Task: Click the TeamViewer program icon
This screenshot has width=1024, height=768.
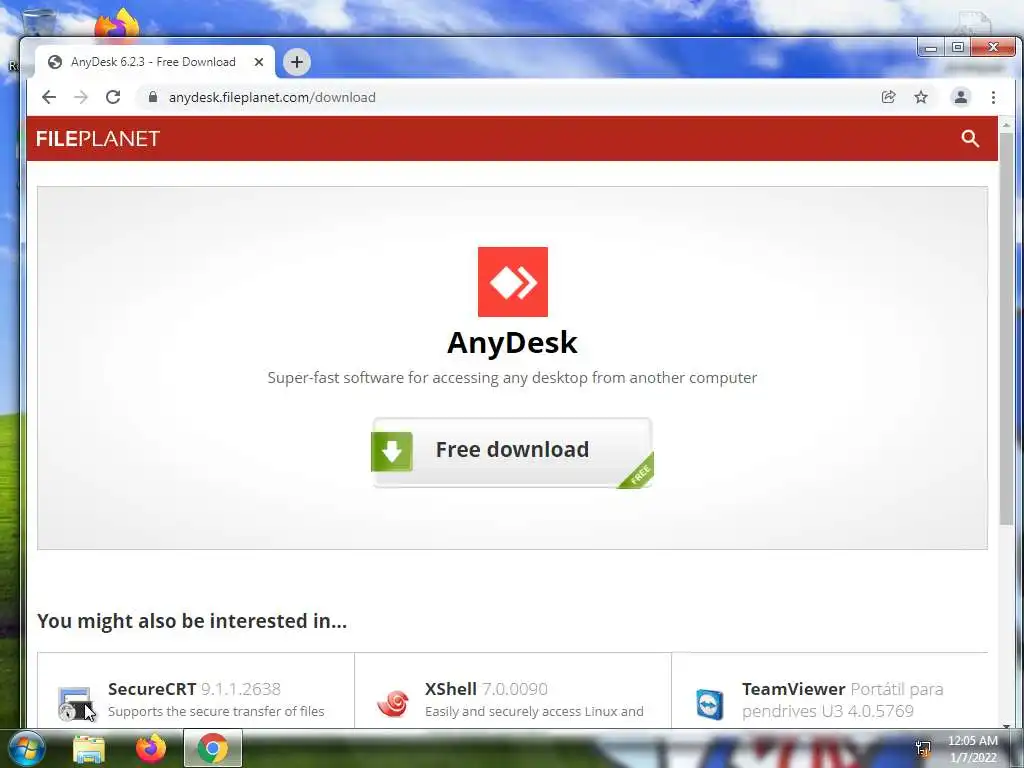Action: 710,704
